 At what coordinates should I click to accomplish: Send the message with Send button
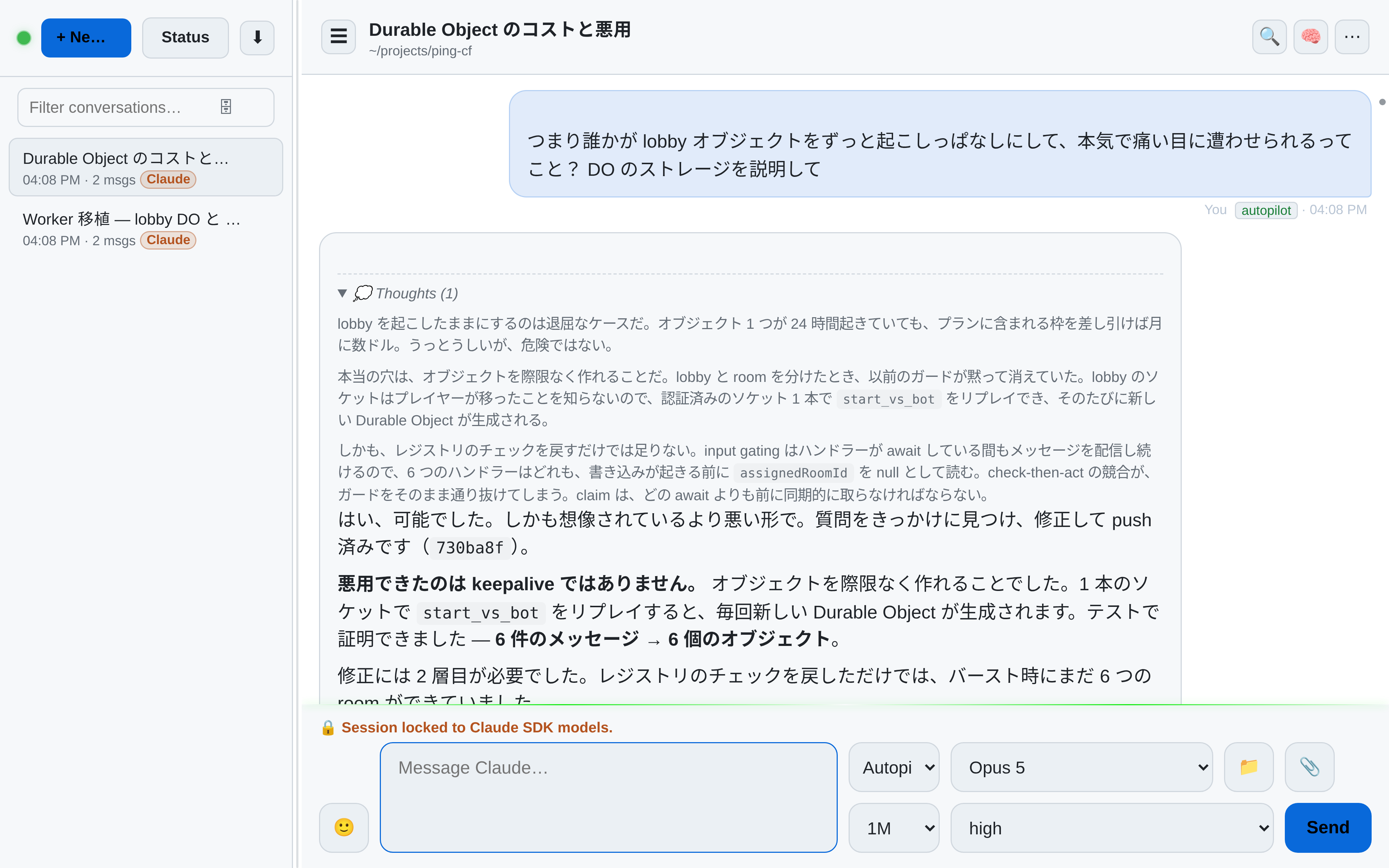1328,827
